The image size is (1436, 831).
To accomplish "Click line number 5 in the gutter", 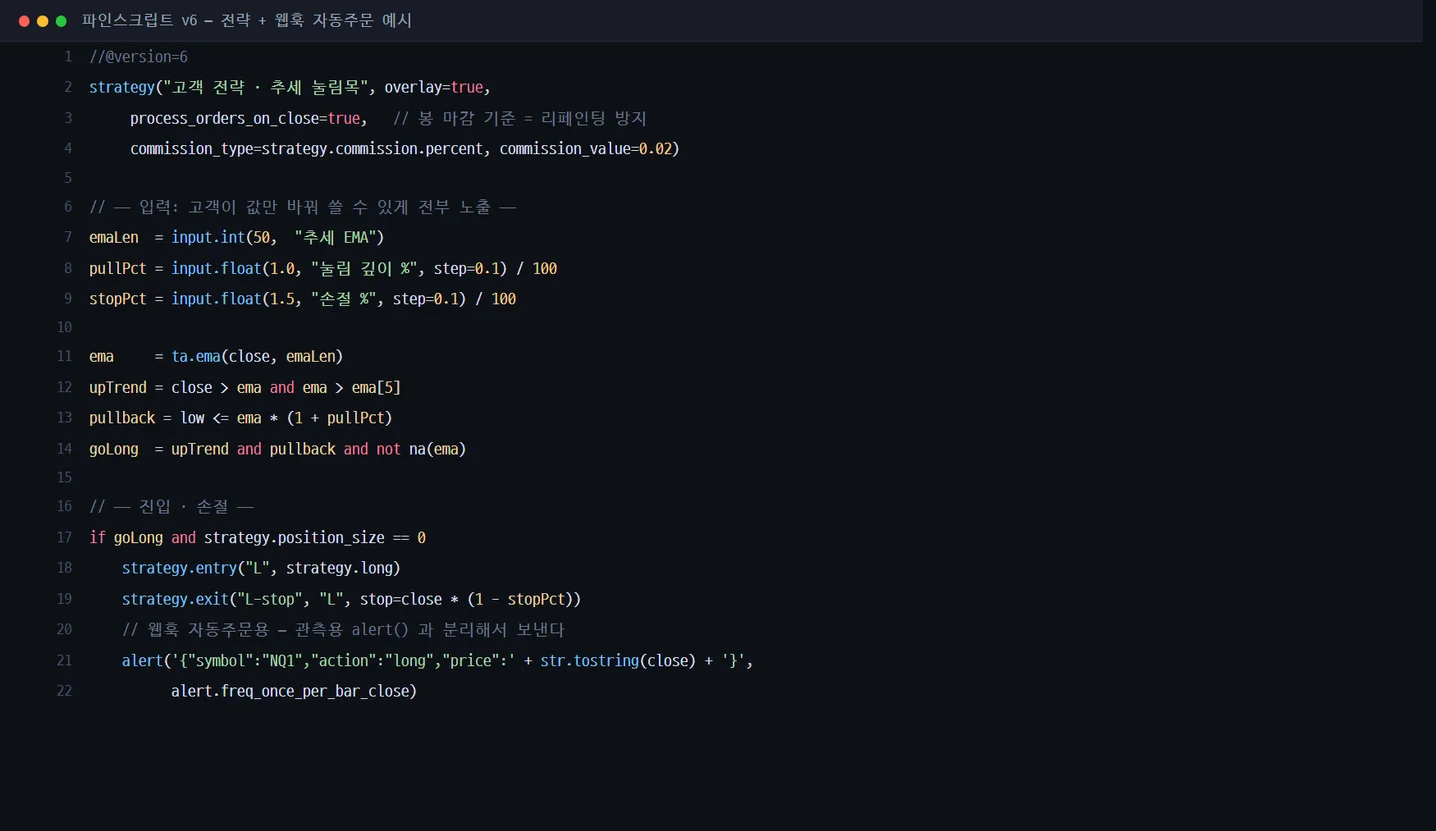I will point(68,178).
